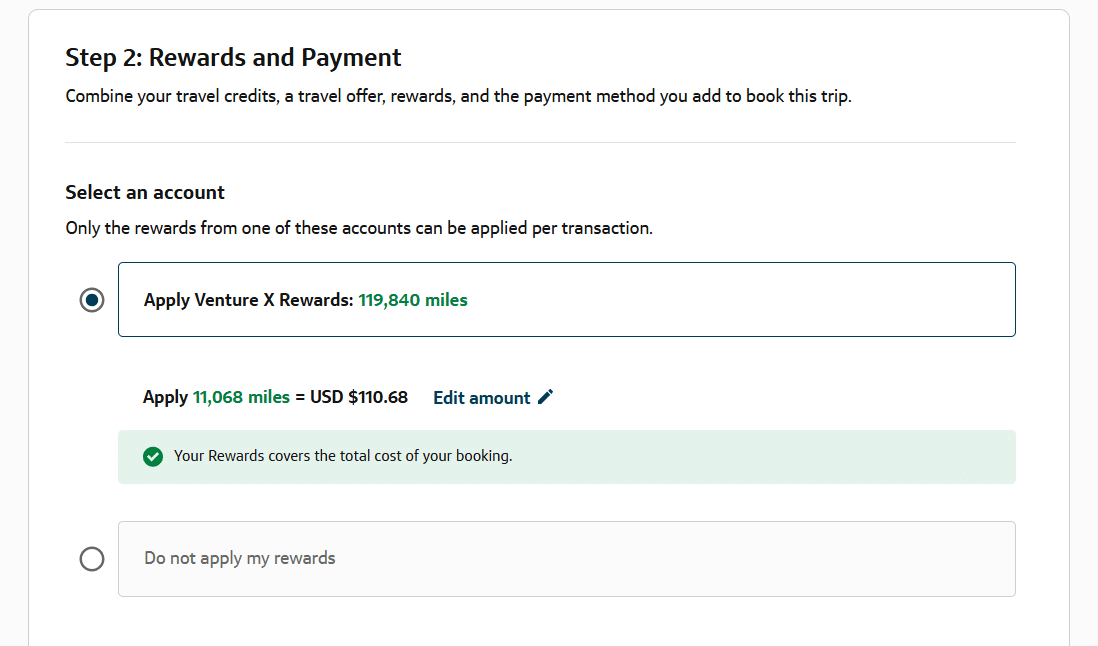Click the green checkmark icon in the banner

point(153,457)
